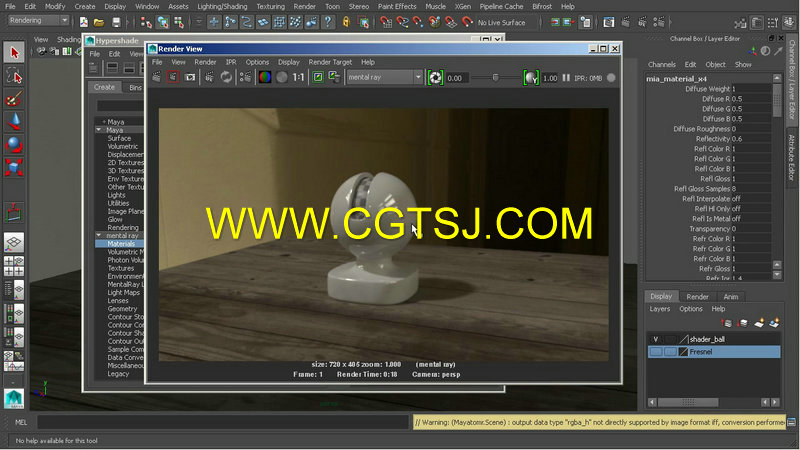Open the Lighting/Shading menu

[222, 7]
